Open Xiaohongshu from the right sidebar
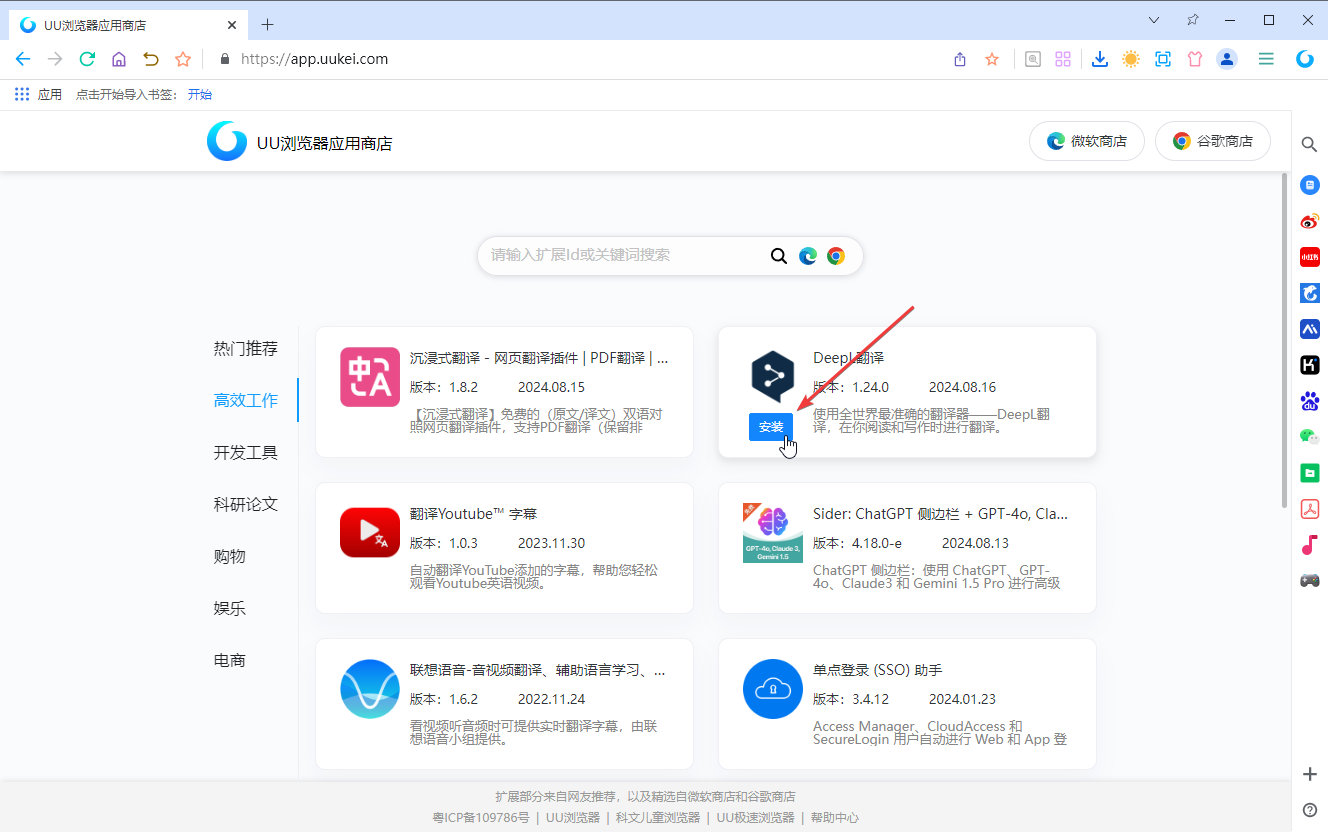This screenshot has width=1328, height=832. 1309,257
